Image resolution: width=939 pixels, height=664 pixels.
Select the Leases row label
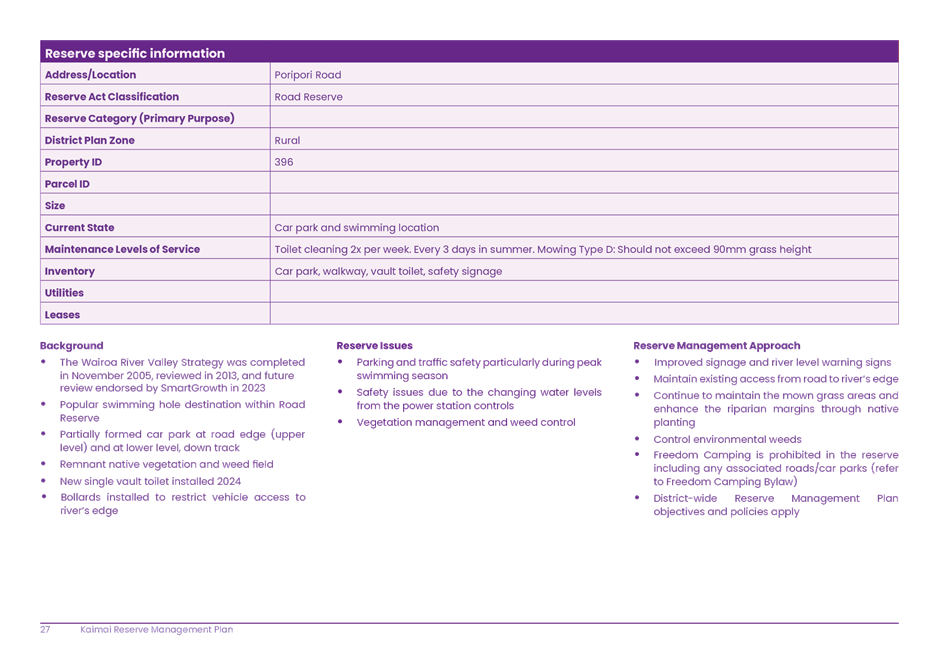click(62, 315)
